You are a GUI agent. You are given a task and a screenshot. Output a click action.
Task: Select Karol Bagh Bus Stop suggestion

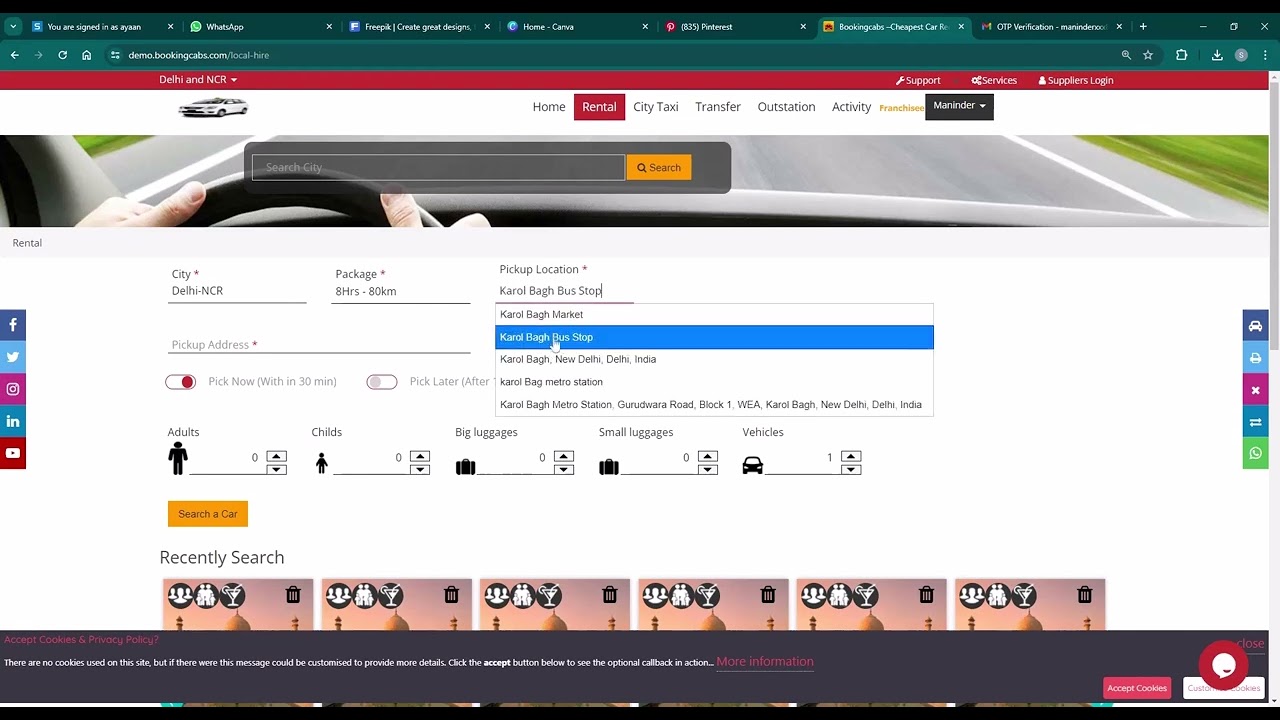pos(714,337)
